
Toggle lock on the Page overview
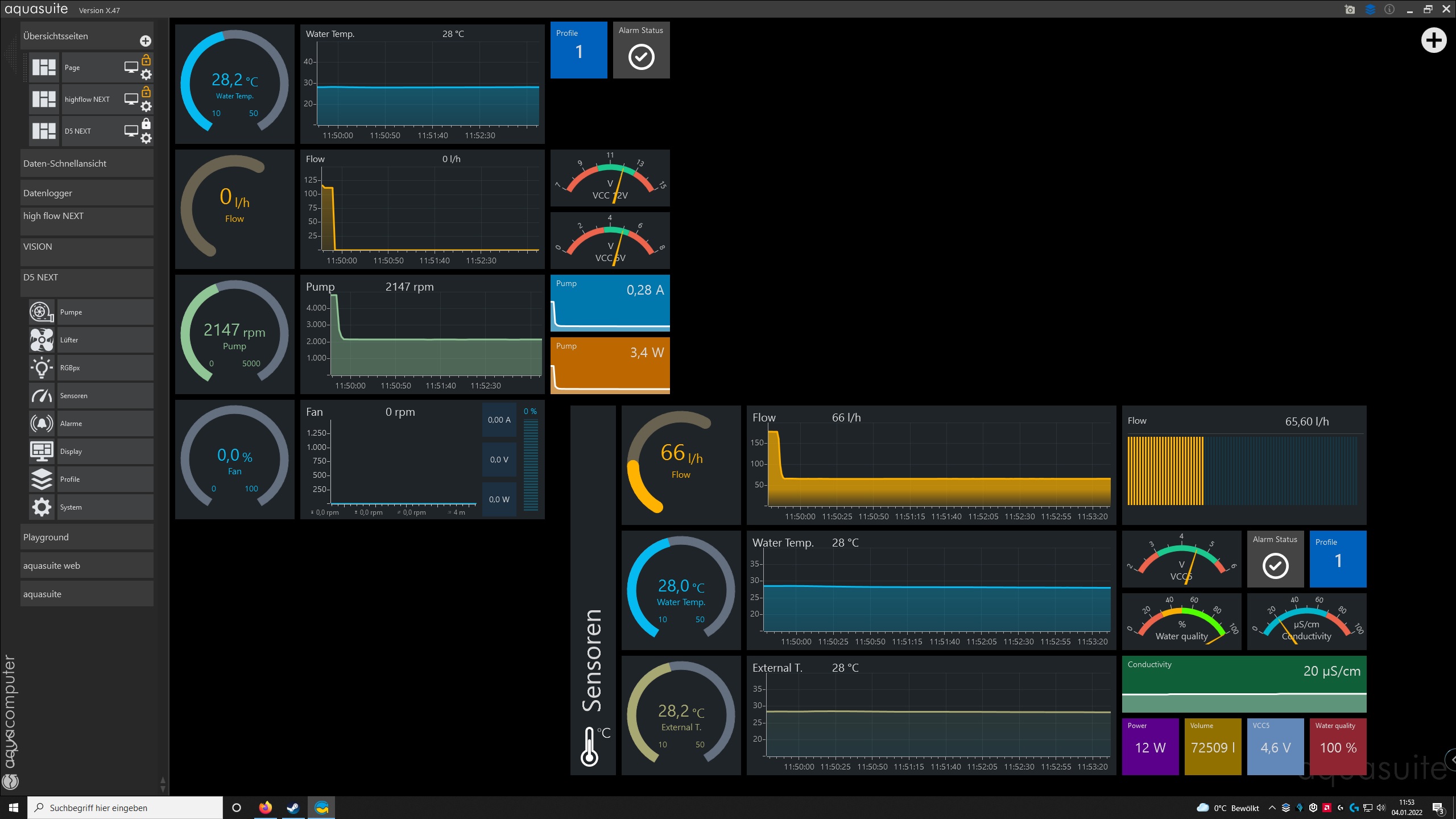click(146, 60)
